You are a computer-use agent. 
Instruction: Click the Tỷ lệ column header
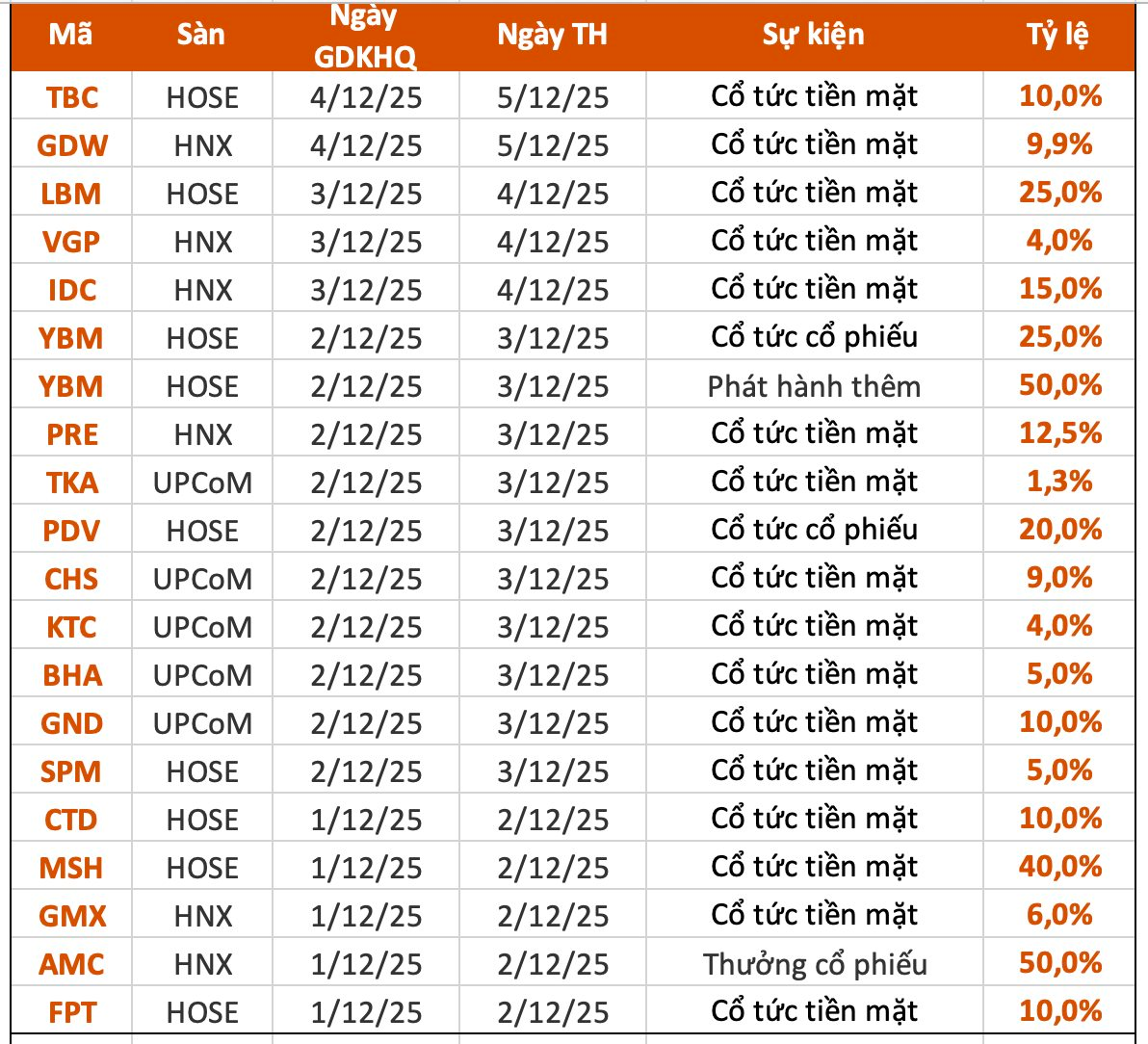pyautogui.click(x=1057, y=36)
